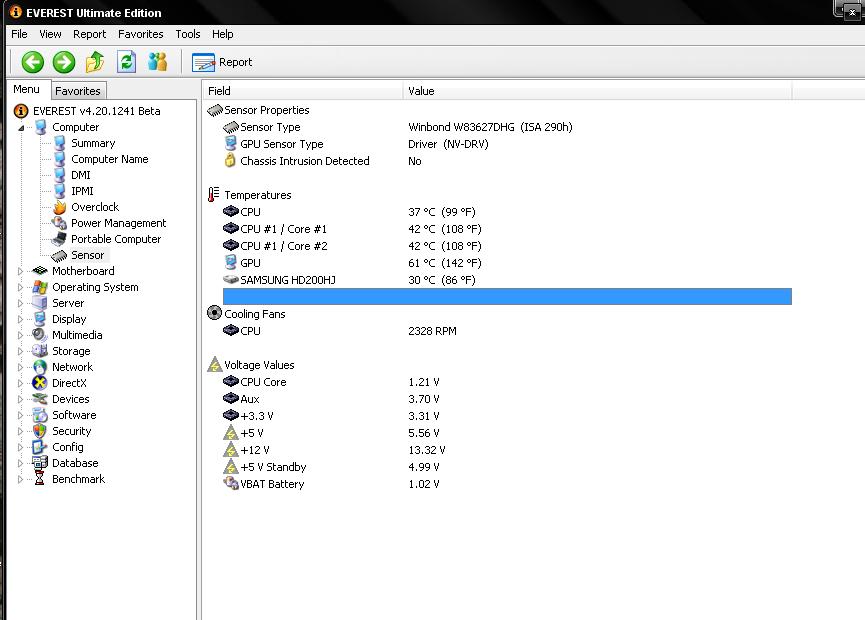Open the Report menu

click(x=89, y=34)
